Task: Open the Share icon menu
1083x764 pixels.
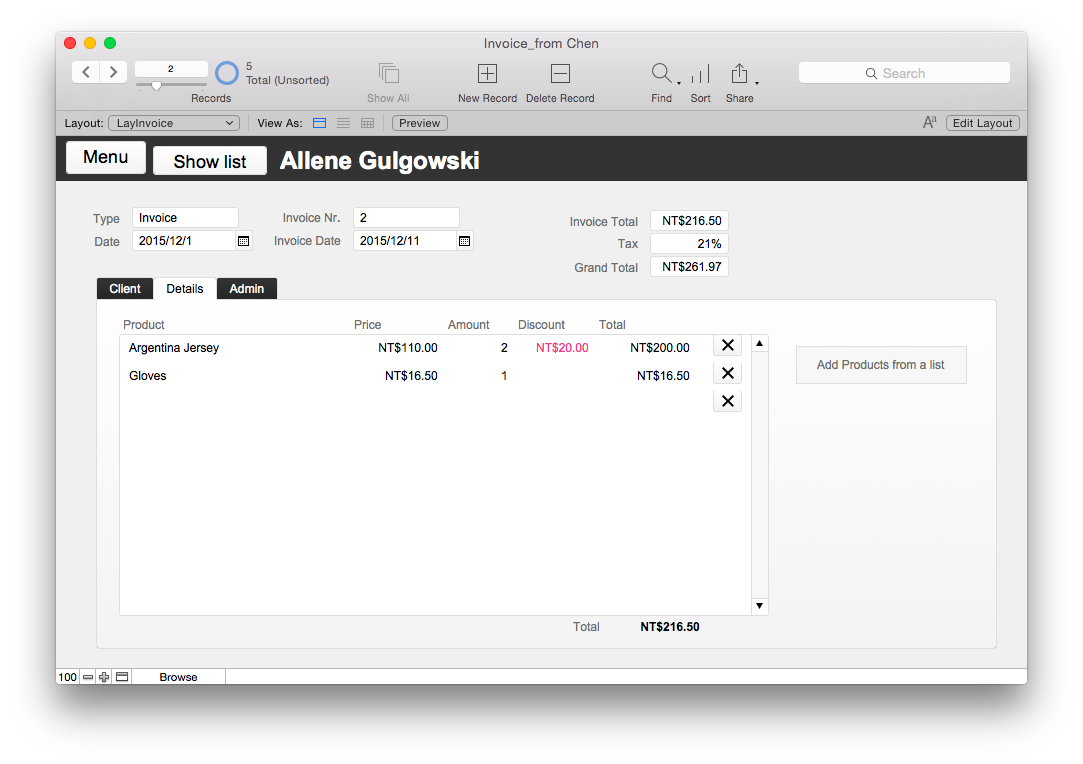Action: (740, 73)
